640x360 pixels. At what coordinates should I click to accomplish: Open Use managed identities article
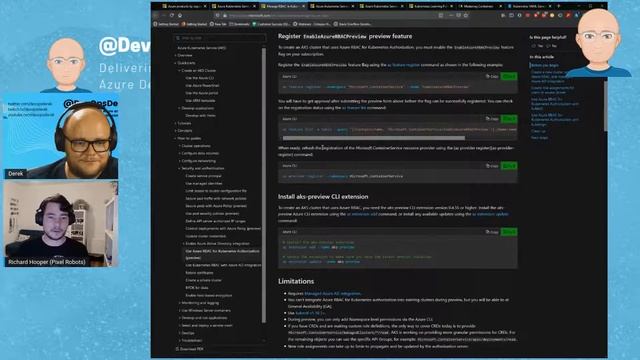(204, 183)
